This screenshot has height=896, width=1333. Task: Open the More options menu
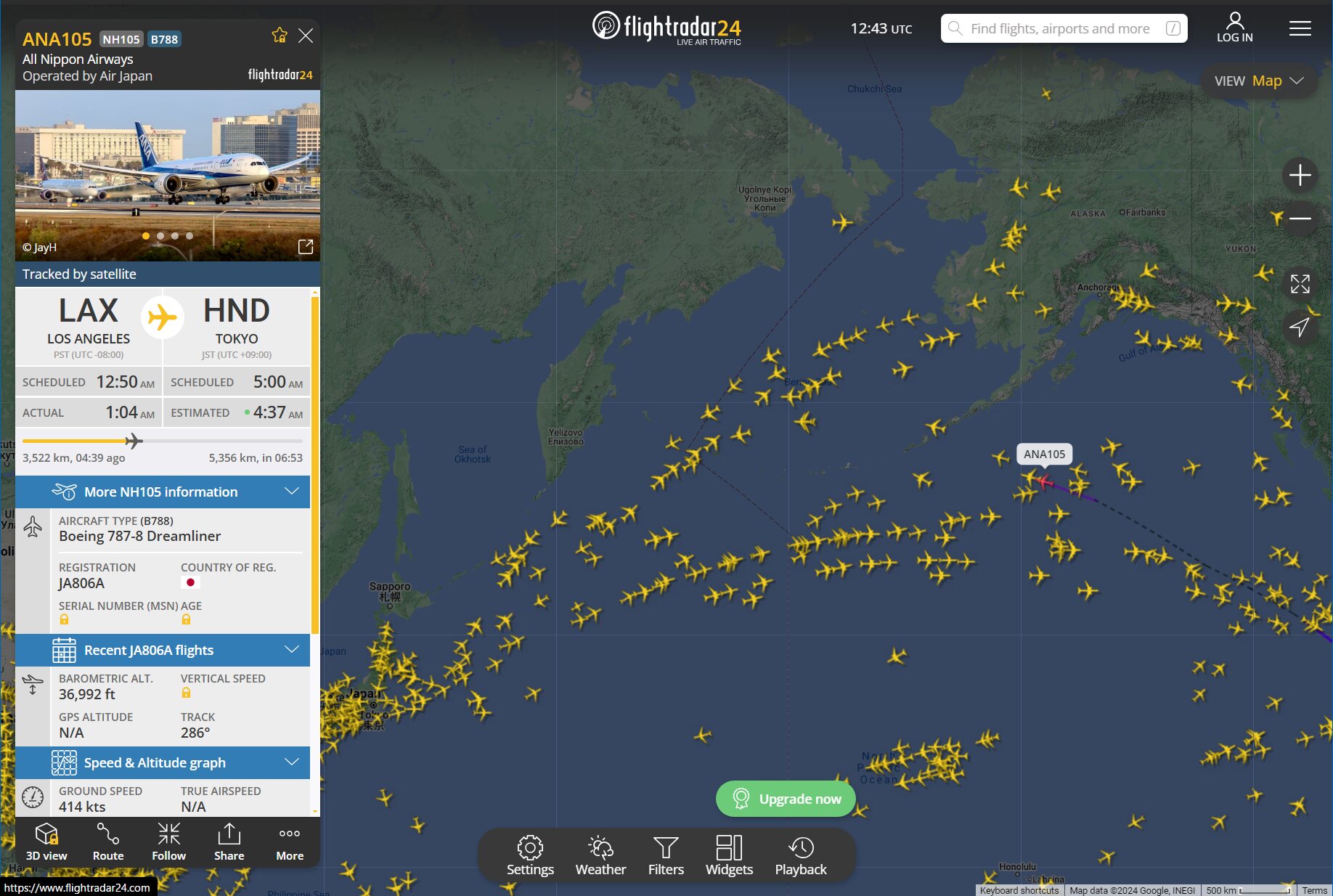click(290, 842)
